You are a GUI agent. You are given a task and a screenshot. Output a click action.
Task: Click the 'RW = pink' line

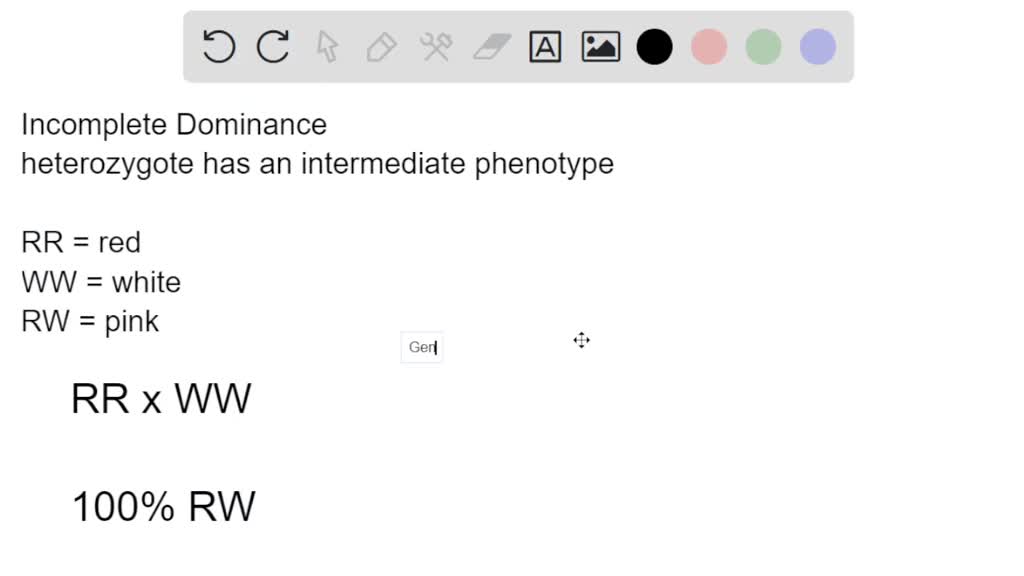click(89, 321)
